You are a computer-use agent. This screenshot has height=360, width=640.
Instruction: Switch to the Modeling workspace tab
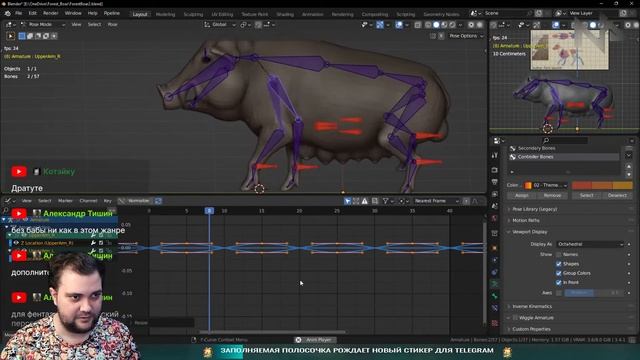click(165, 14)
